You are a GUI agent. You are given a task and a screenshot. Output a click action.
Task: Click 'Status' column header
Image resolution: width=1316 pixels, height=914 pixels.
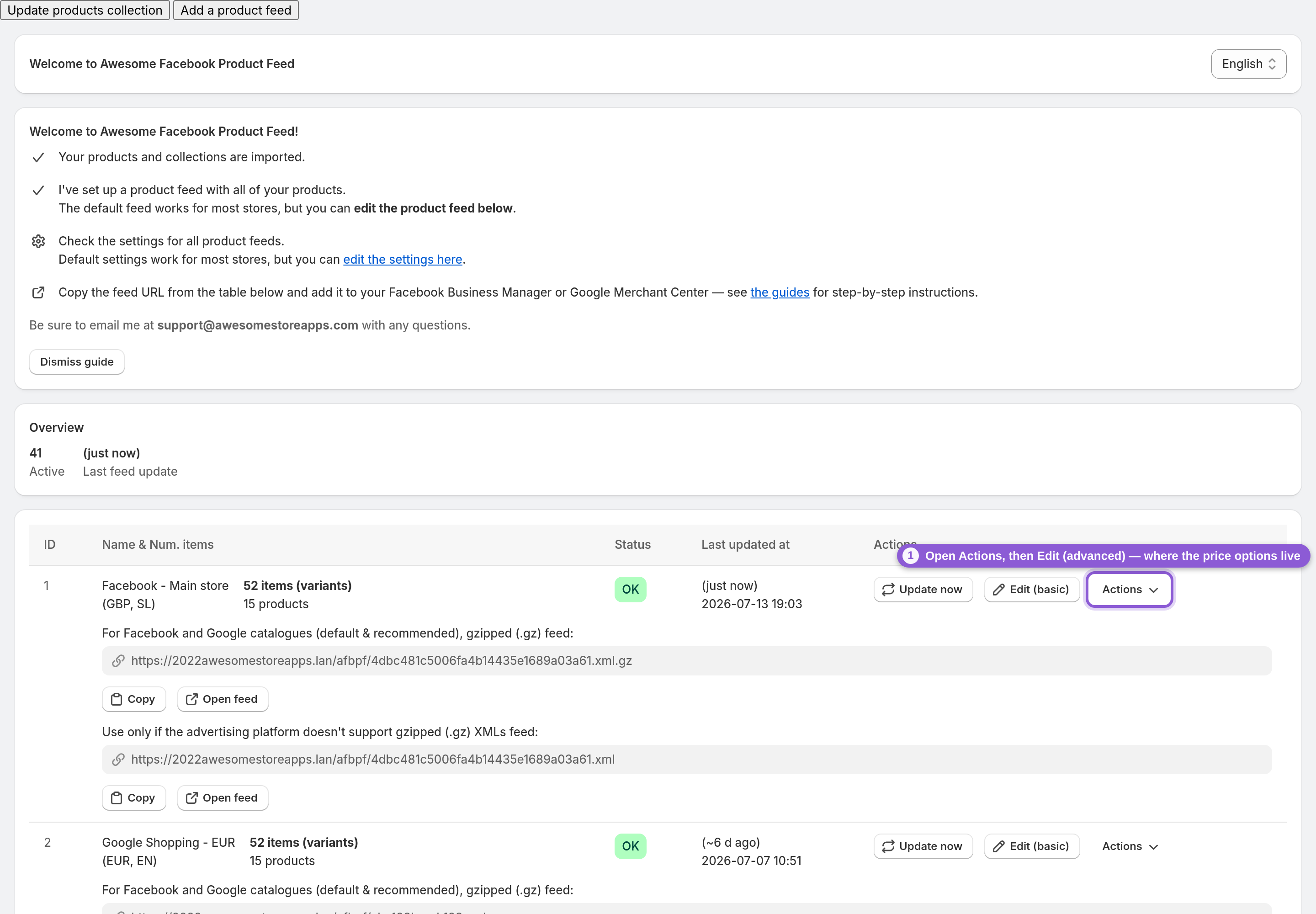pos(632,545)
